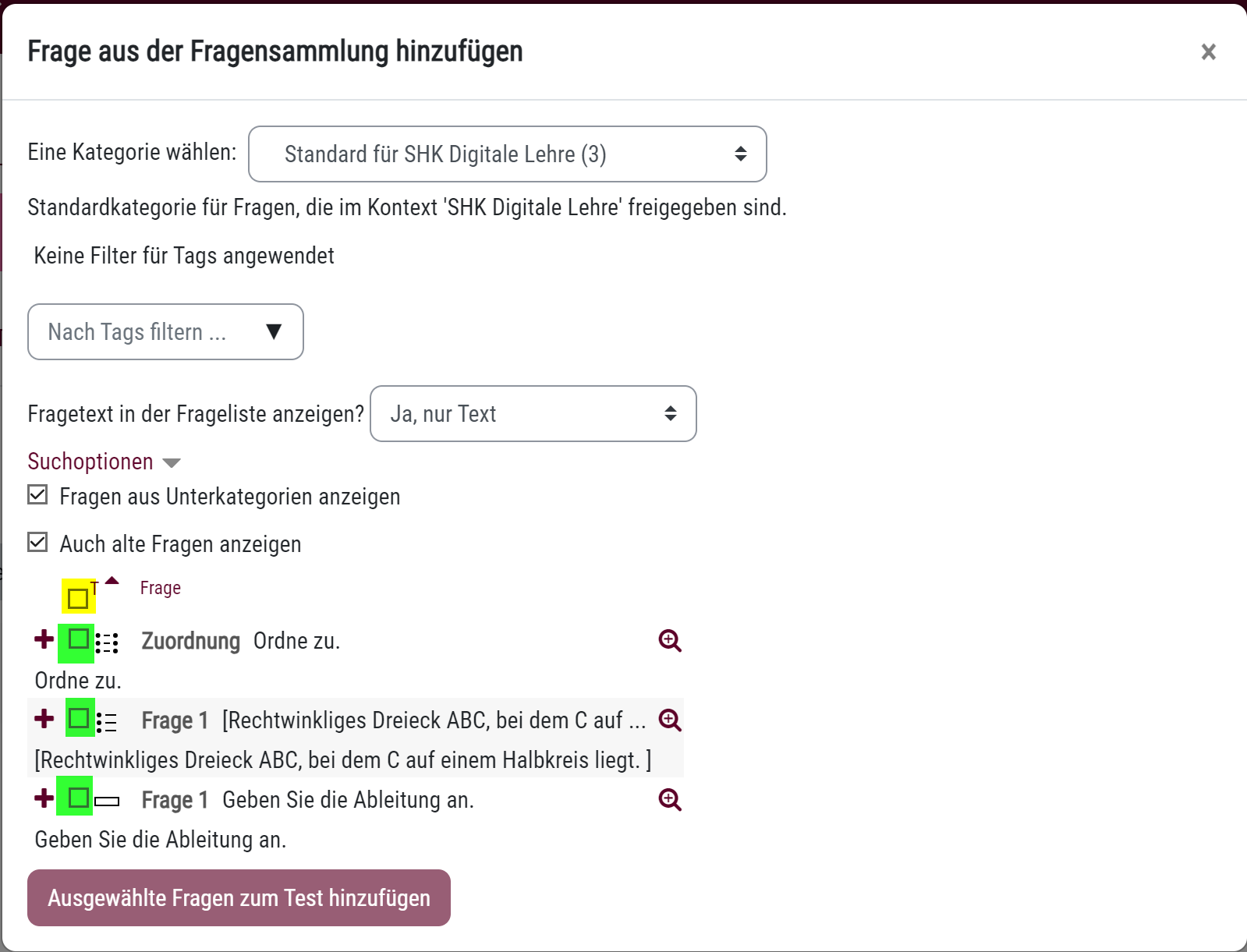Click plus icon beside Ableitung question
This screenshot has width=1247, height=952.
click(x=44, y=798)
